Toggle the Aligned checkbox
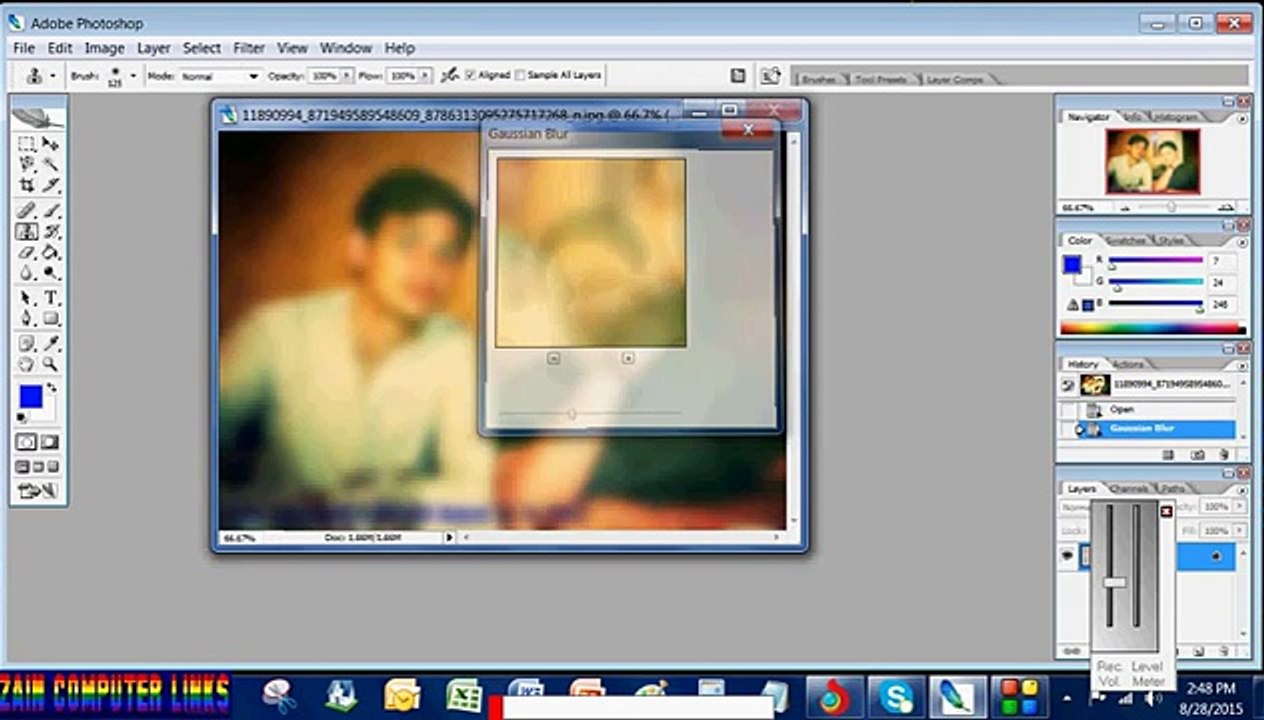 [470, 75]
